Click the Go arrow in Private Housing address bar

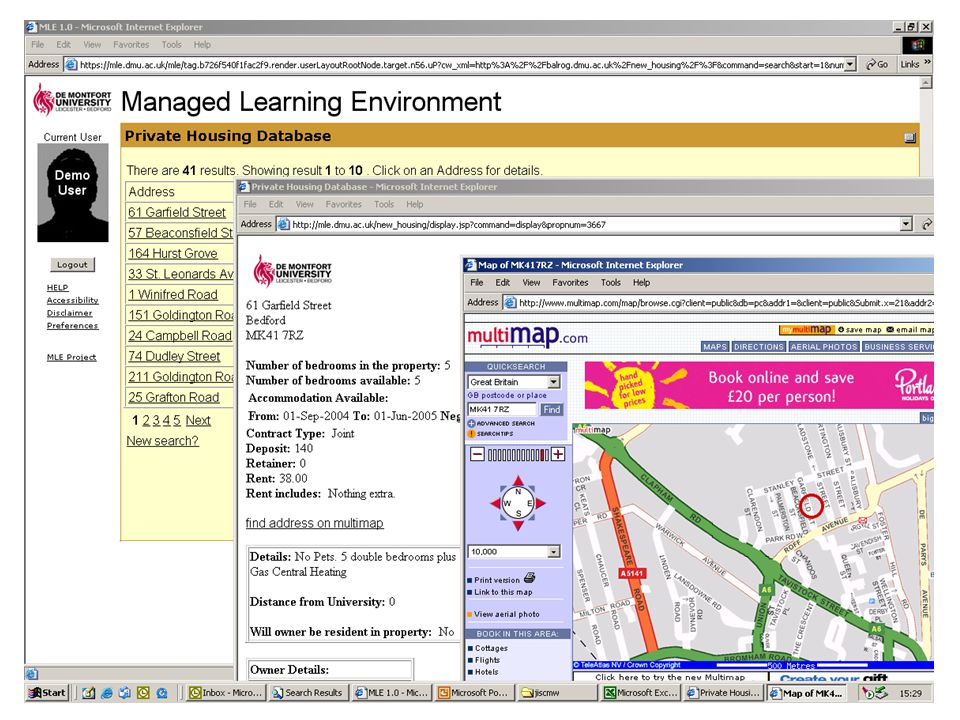928,224
